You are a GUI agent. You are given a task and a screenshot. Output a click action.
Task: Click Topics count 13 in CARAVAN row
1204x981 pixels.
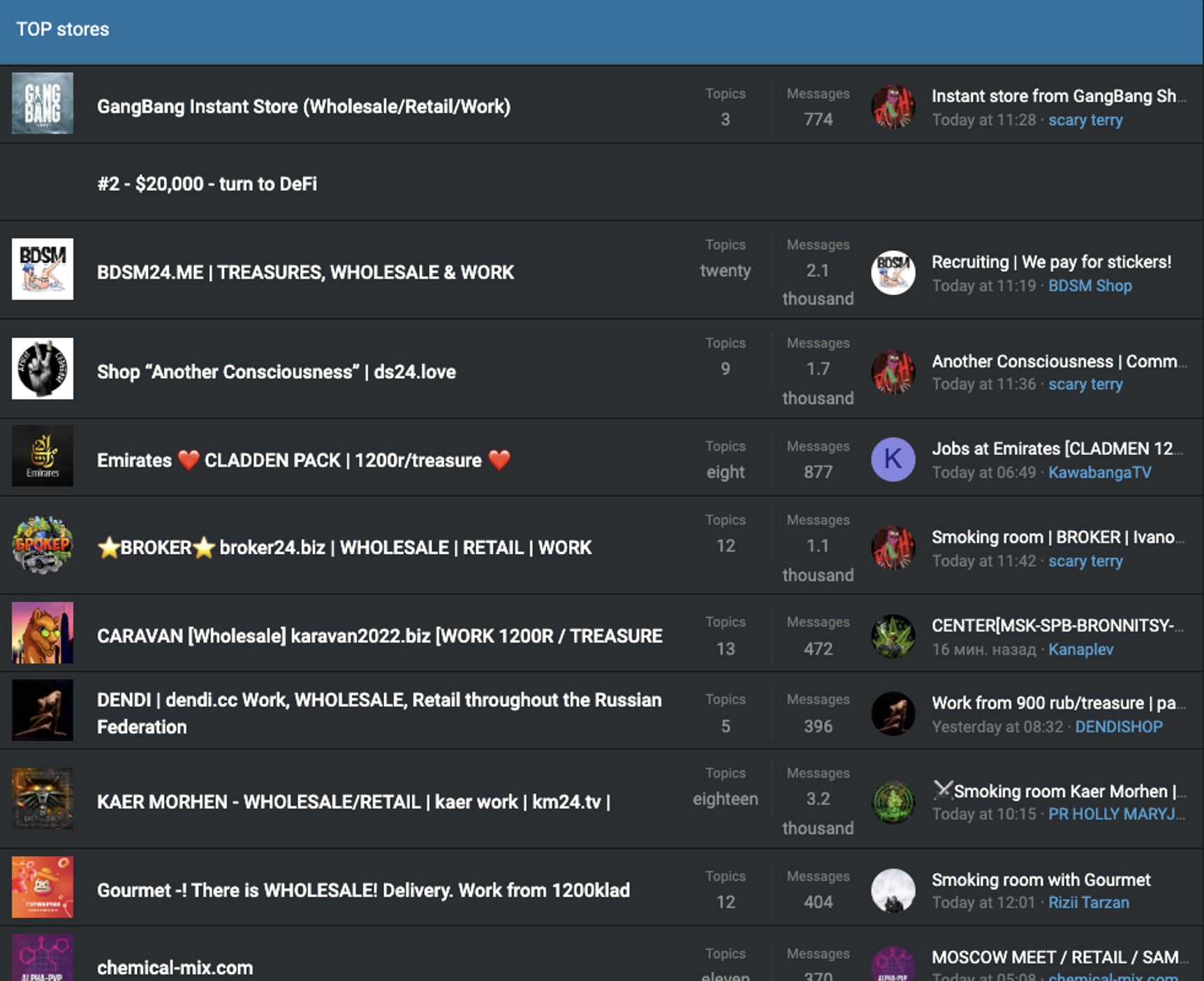click(x=726, y=649)
